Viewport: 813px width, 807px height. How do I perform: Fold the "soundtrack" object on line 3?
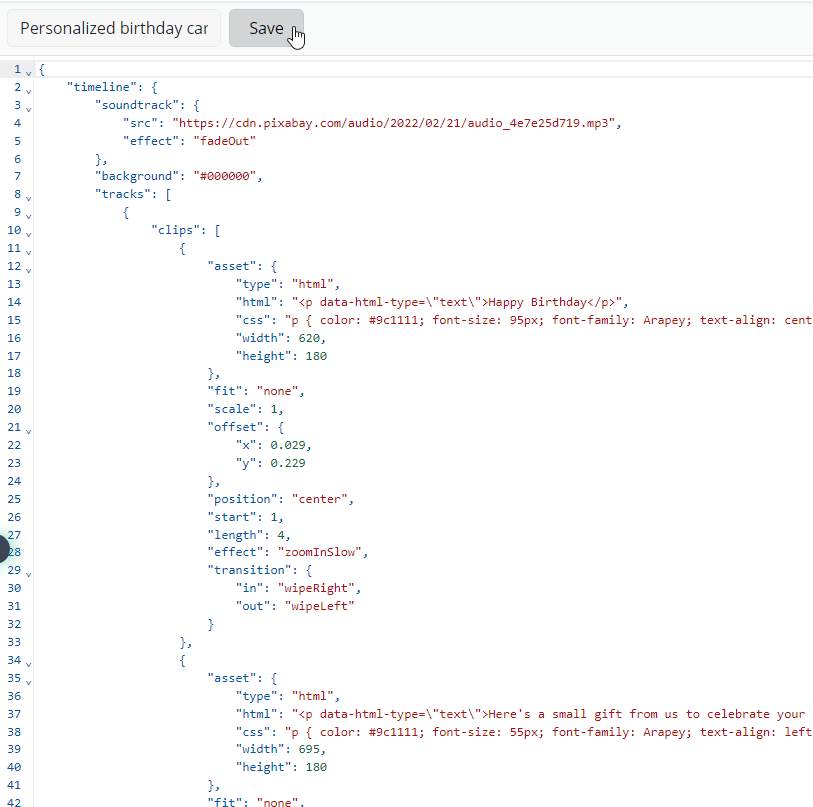(29, 109)
